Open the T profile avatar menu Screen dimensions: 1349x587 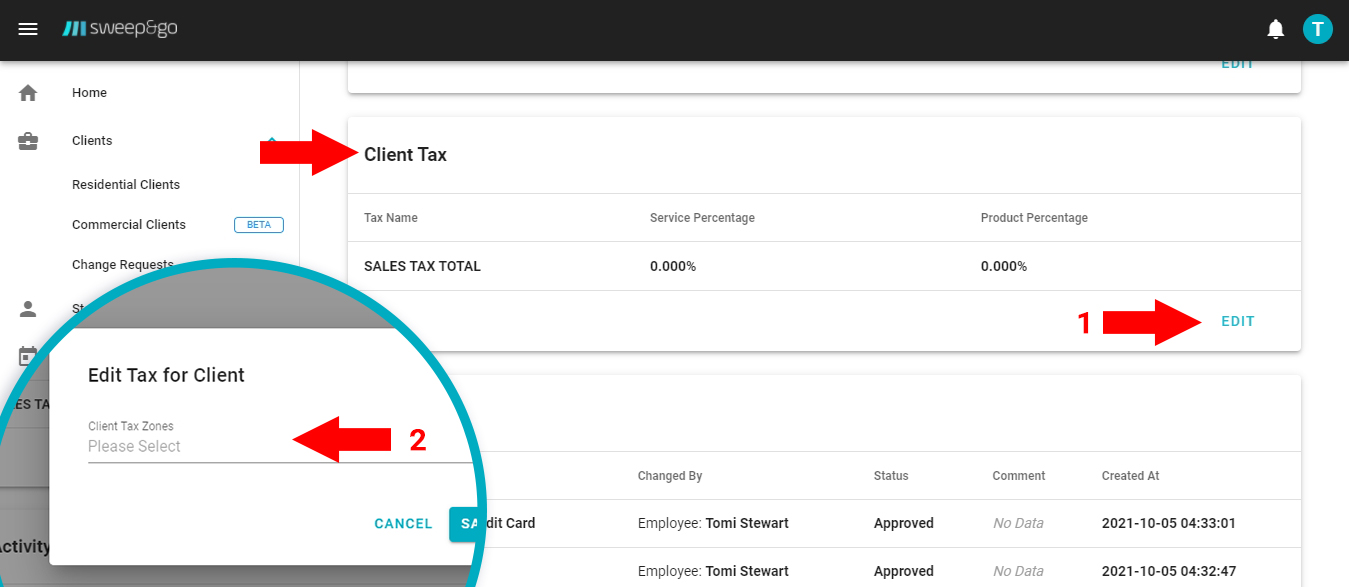[1317, 28]
